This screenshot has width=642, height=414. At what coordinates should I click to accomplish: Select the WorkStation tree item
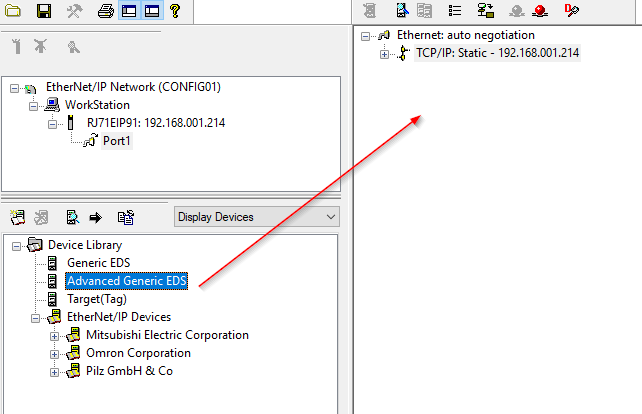(97, 105)
